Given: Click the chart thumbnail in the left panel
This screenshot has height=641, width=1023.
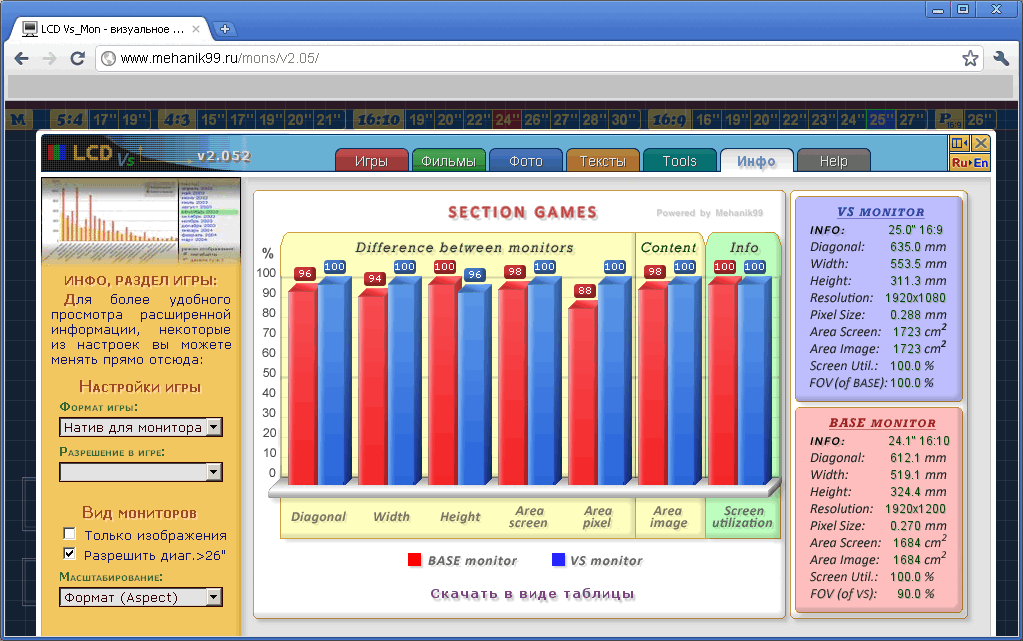Looking at the screenshot, I should point(141,220).
